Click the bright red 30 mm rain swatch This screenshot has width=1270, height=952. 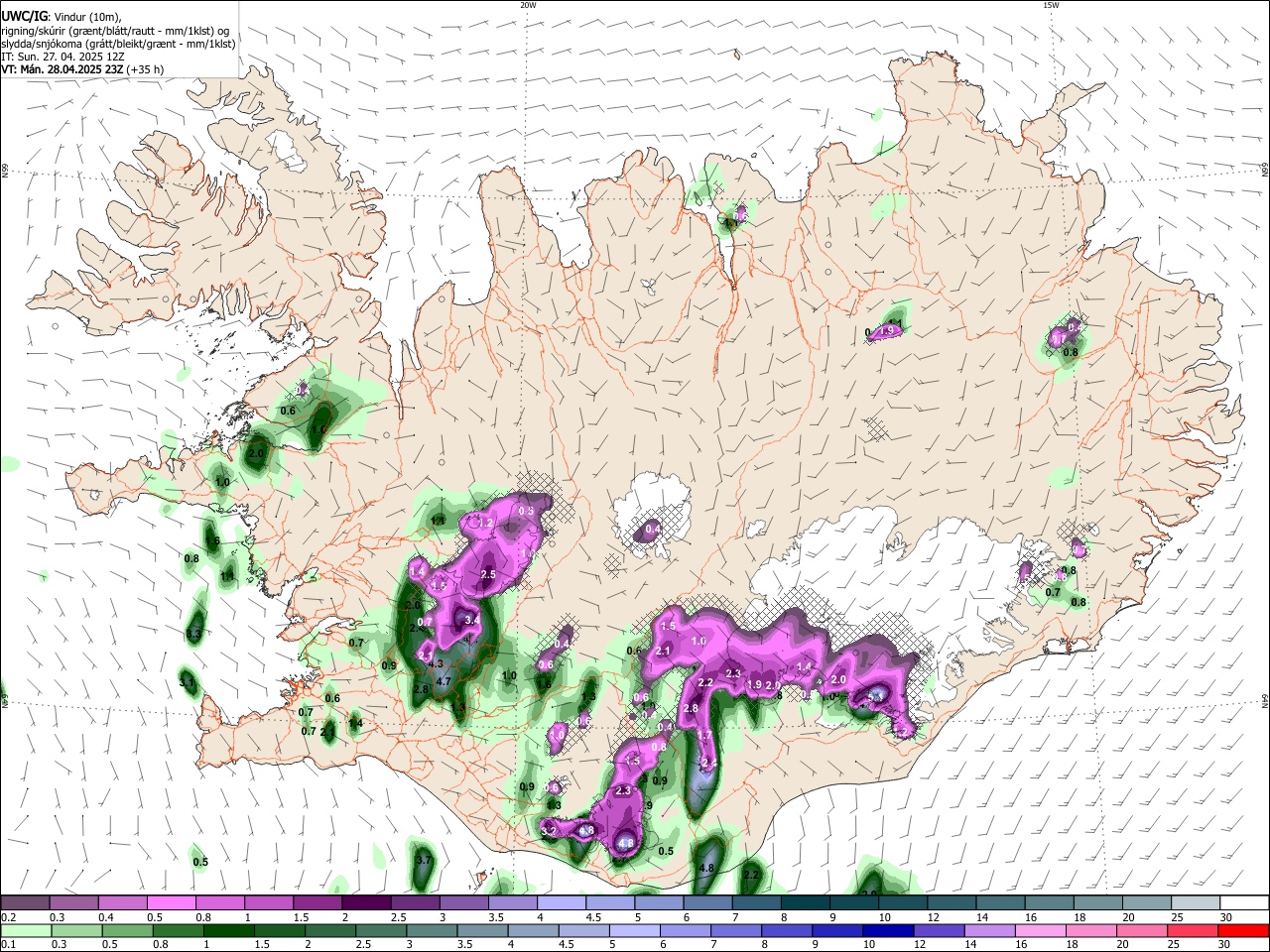1244,930
